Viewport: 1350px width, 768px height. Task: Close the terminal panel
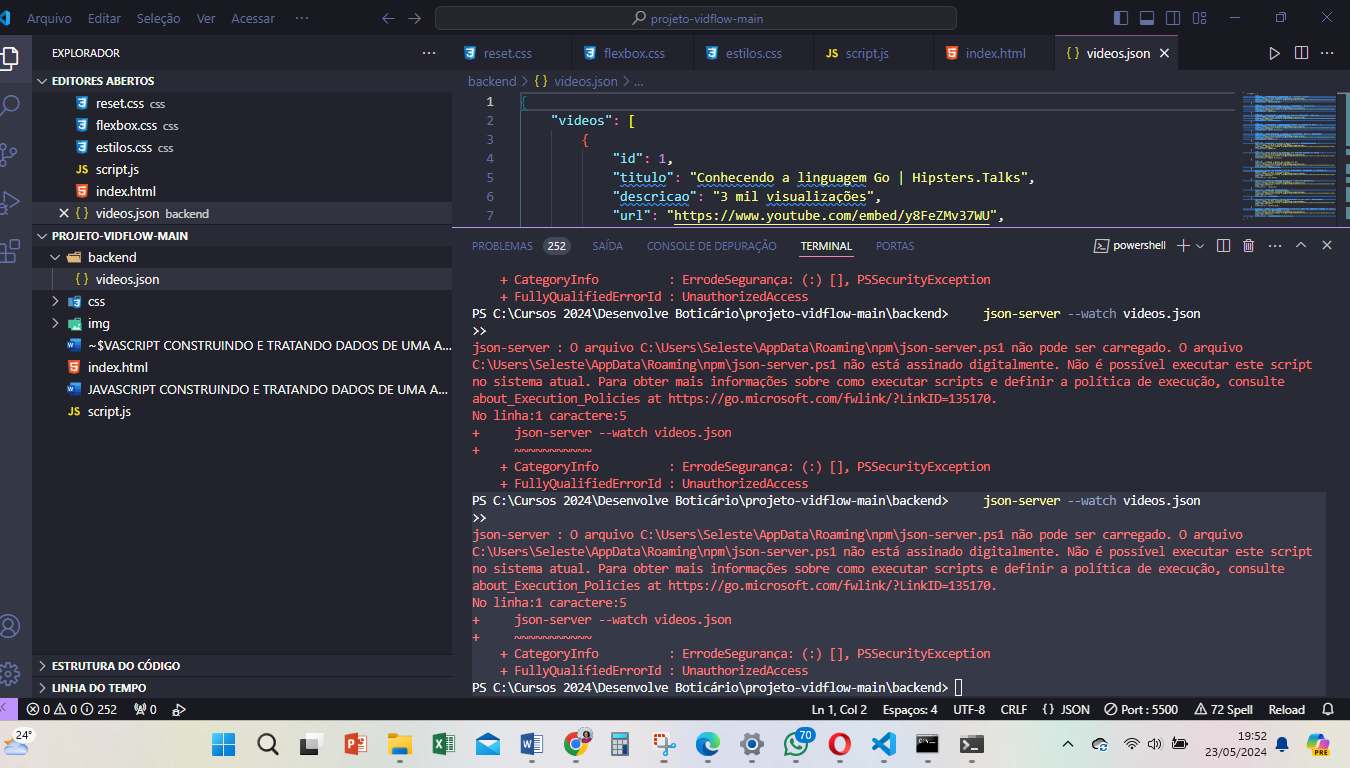(x=1327, y=245)
